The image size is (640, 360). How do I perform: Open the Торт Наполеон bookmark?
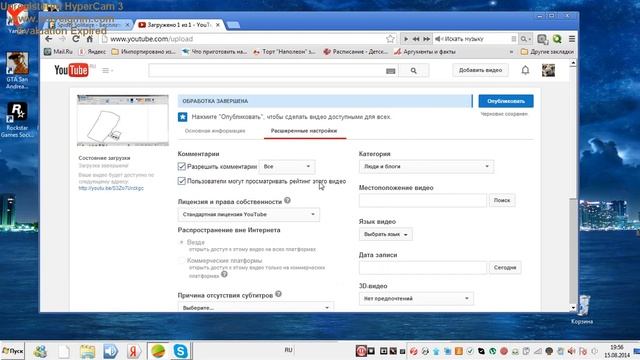(x=284, y=52)
